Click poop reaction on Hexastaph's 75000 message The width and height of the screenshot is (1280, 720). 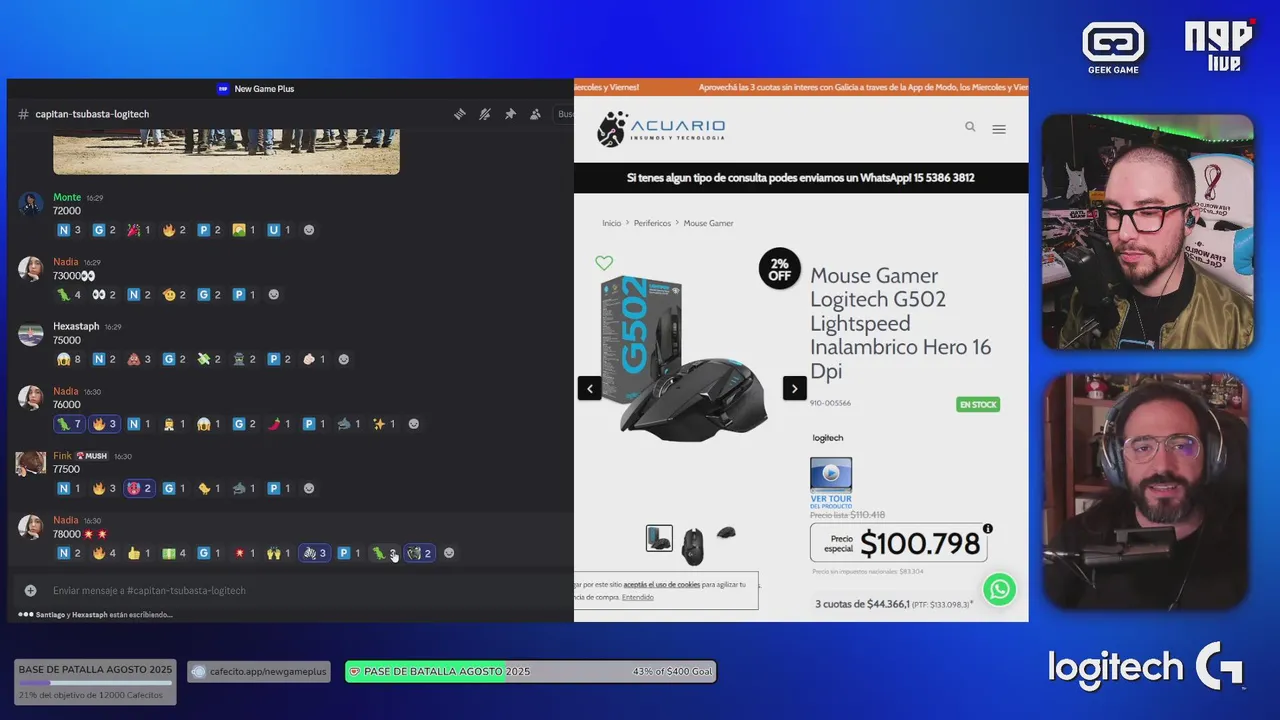pyautogui.click(x=139, y=359)
